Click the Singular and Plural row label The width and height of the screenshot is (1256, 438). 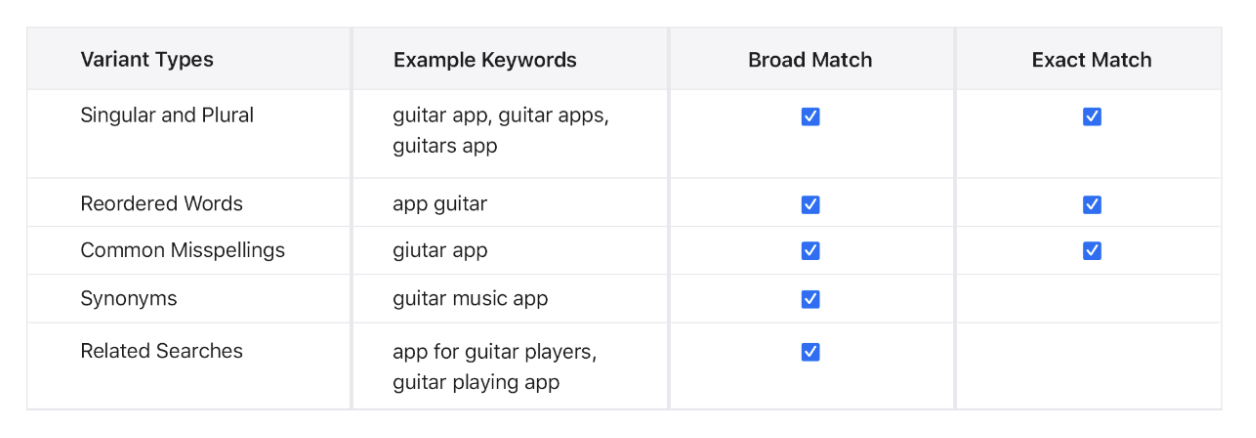[167, 115]
